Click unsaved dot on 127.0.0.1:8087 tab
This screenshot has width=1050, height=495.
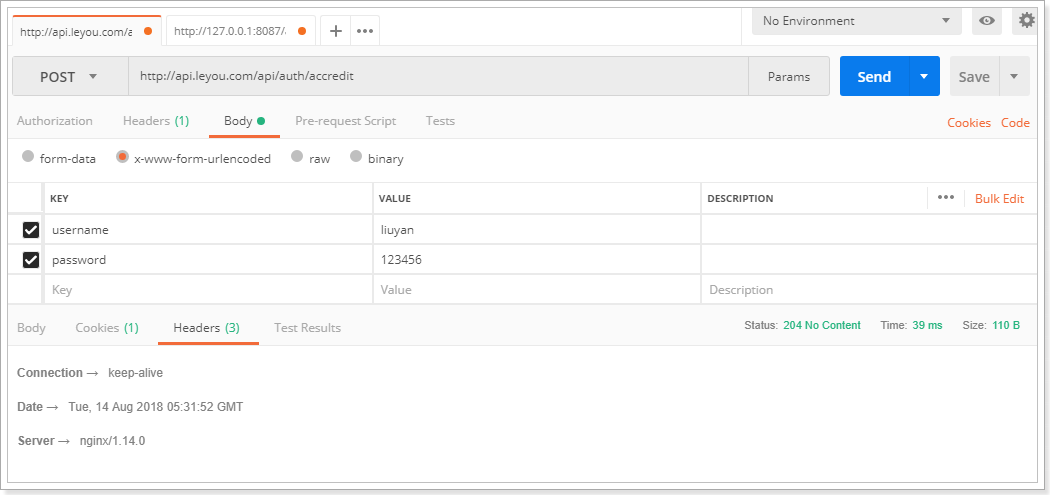click(302, 31)
